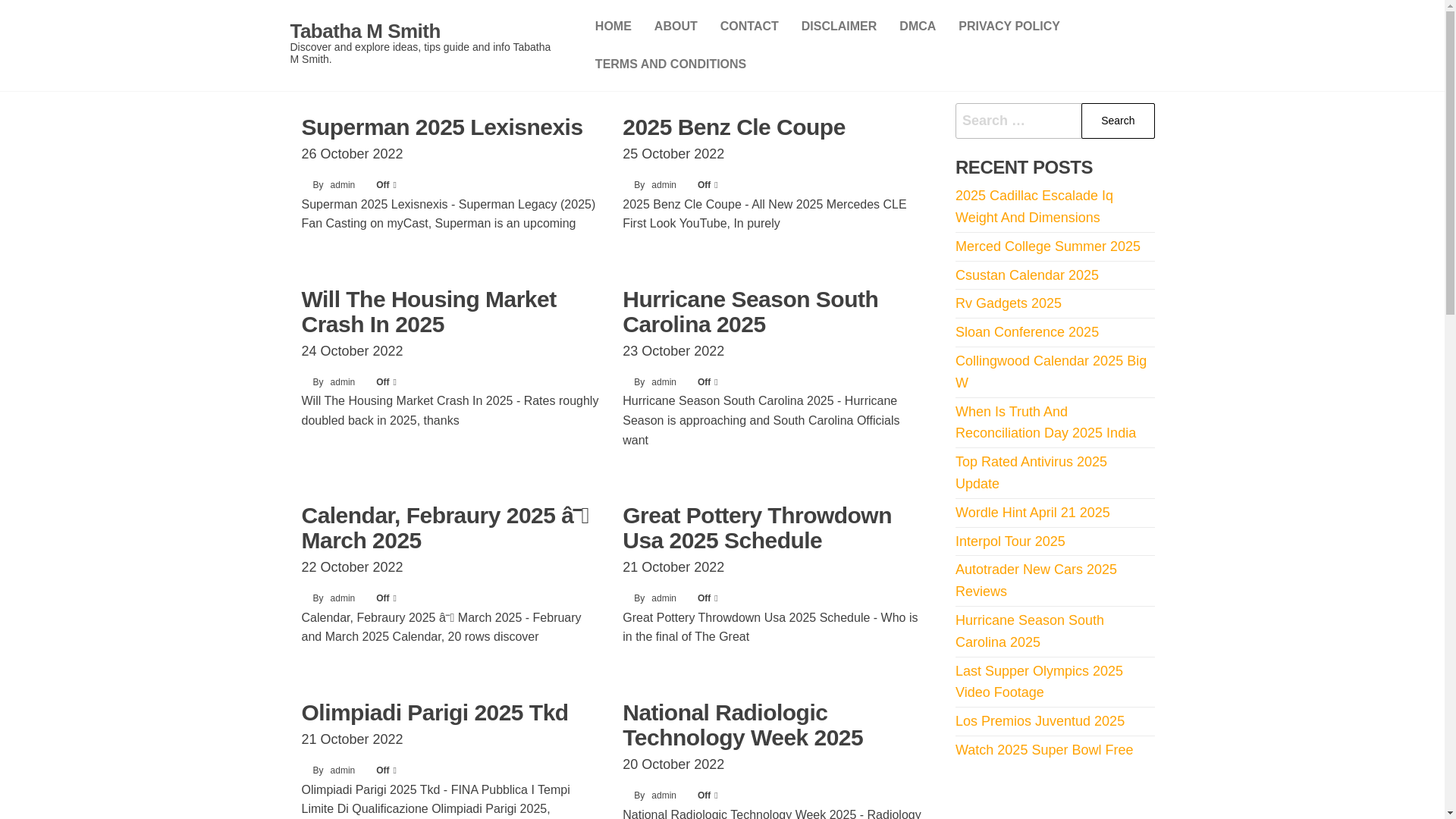This screenshot has height=819, width=1456.
Task: Open National Radiologic Technology Week 2025 post
Action: 742,725
